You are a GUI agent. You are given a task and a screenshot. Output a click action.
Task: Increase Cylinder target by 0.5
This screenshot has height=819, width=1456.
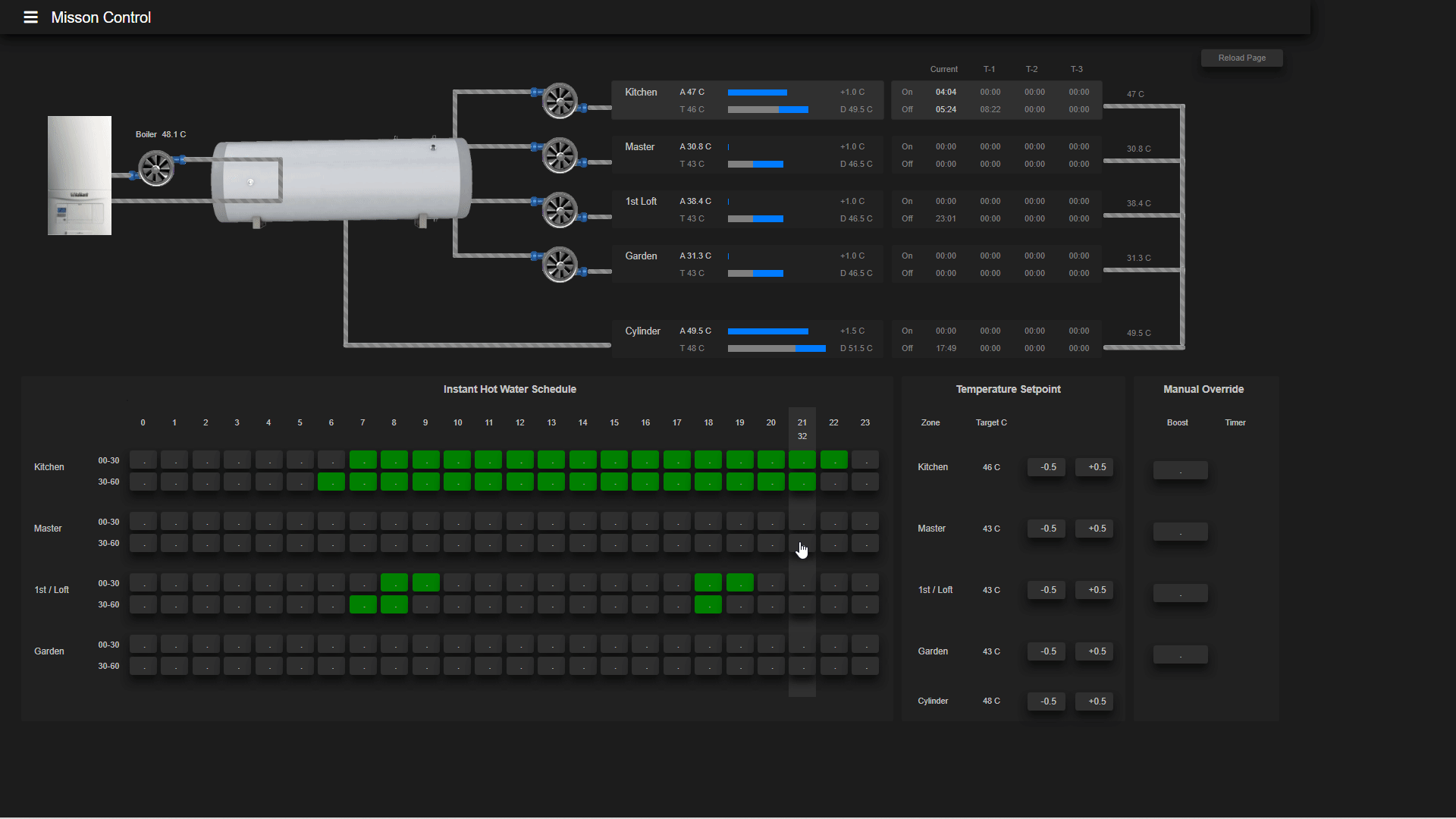(1094, 701)
